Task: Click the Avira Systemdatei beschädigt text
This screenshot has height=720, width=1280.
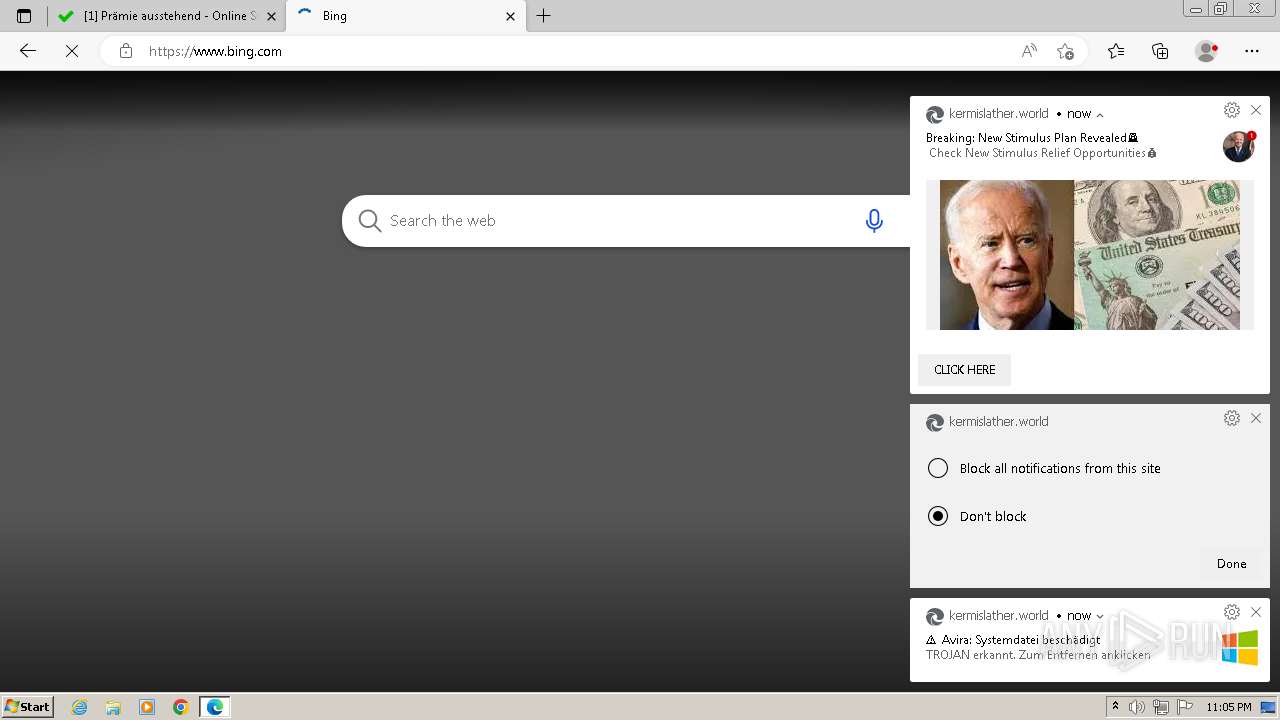Action: (1013, 640)
